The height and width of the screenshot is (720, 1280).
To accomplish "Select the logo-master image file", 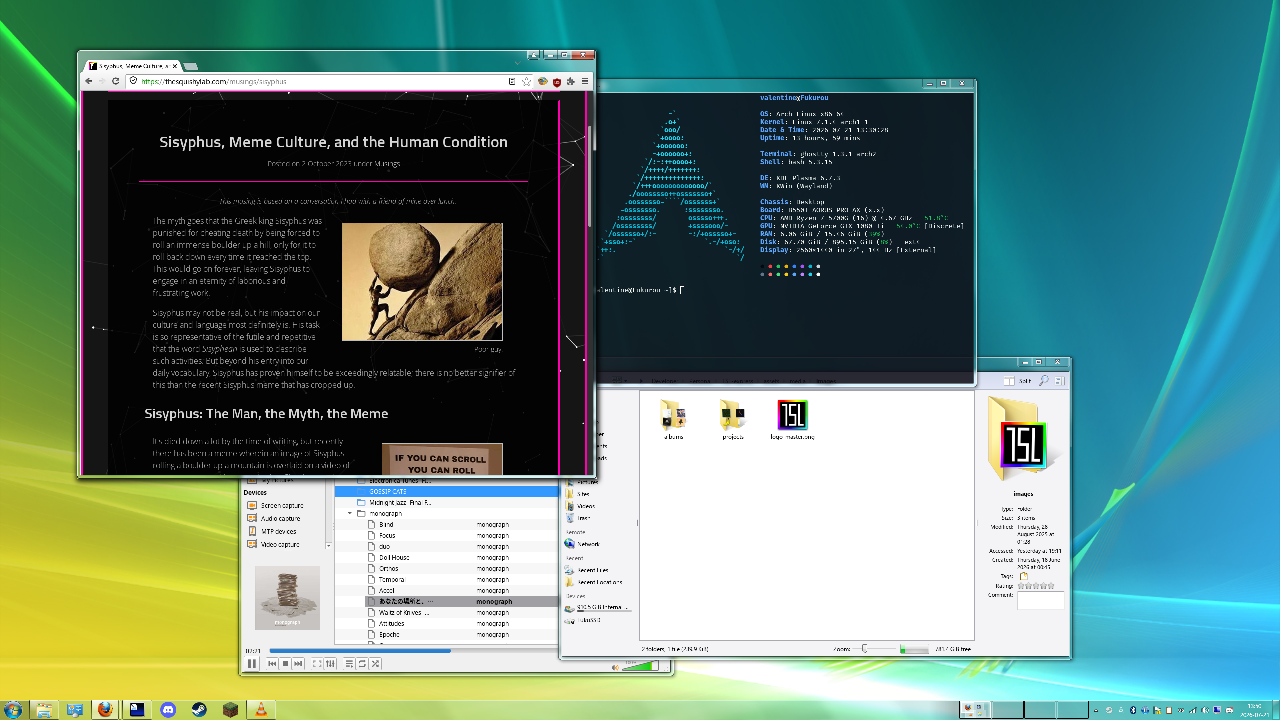I will (792, 420).
